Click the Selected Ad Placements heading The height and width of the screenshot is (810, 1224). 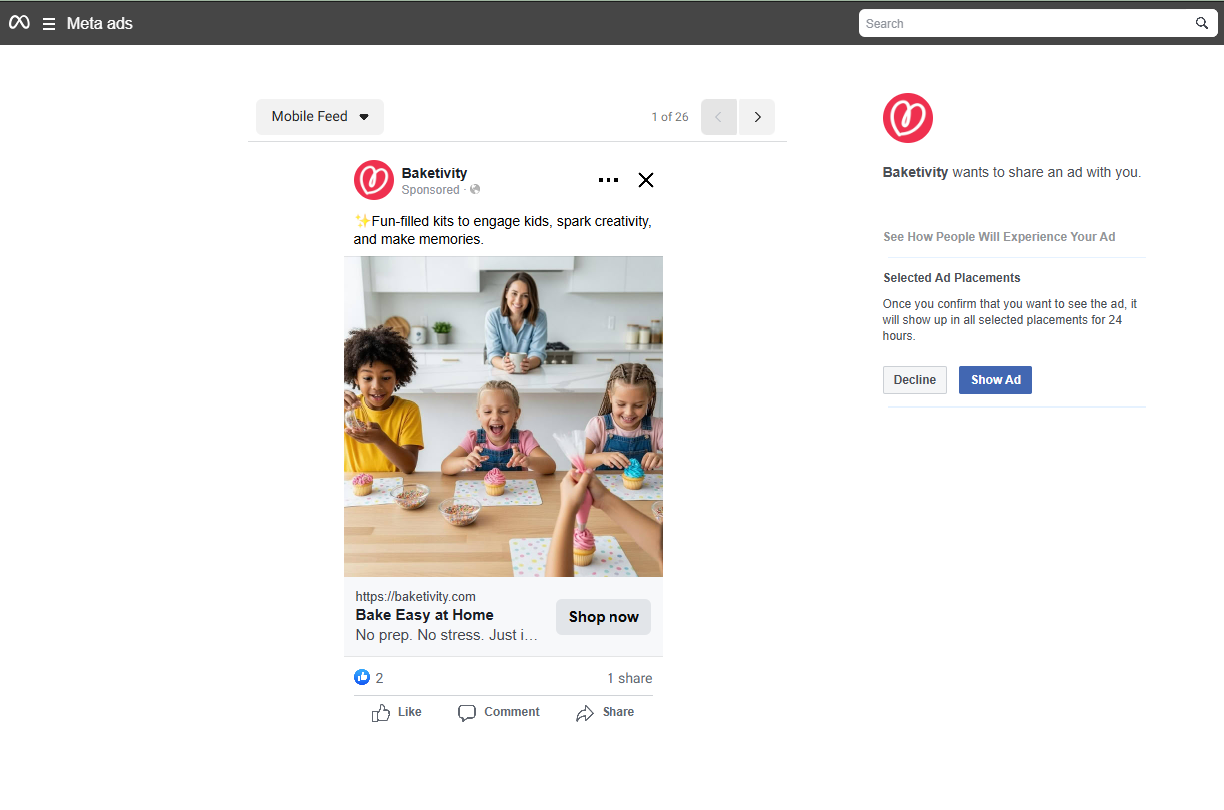point(951,278)
